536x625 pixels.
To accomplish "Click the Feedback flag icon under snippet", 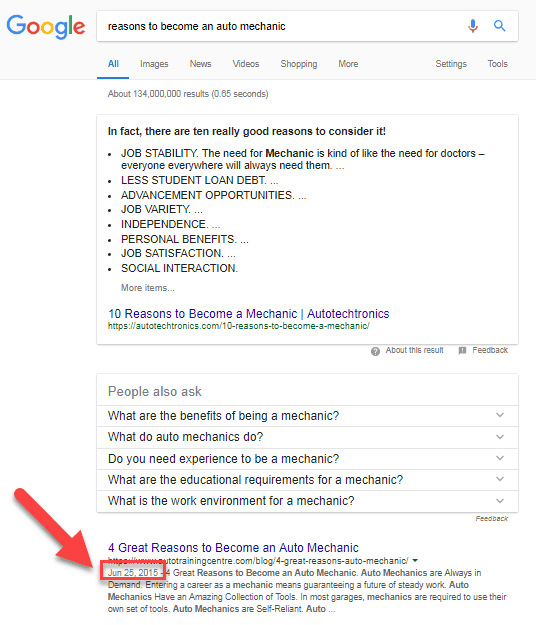I will [462, 350].
